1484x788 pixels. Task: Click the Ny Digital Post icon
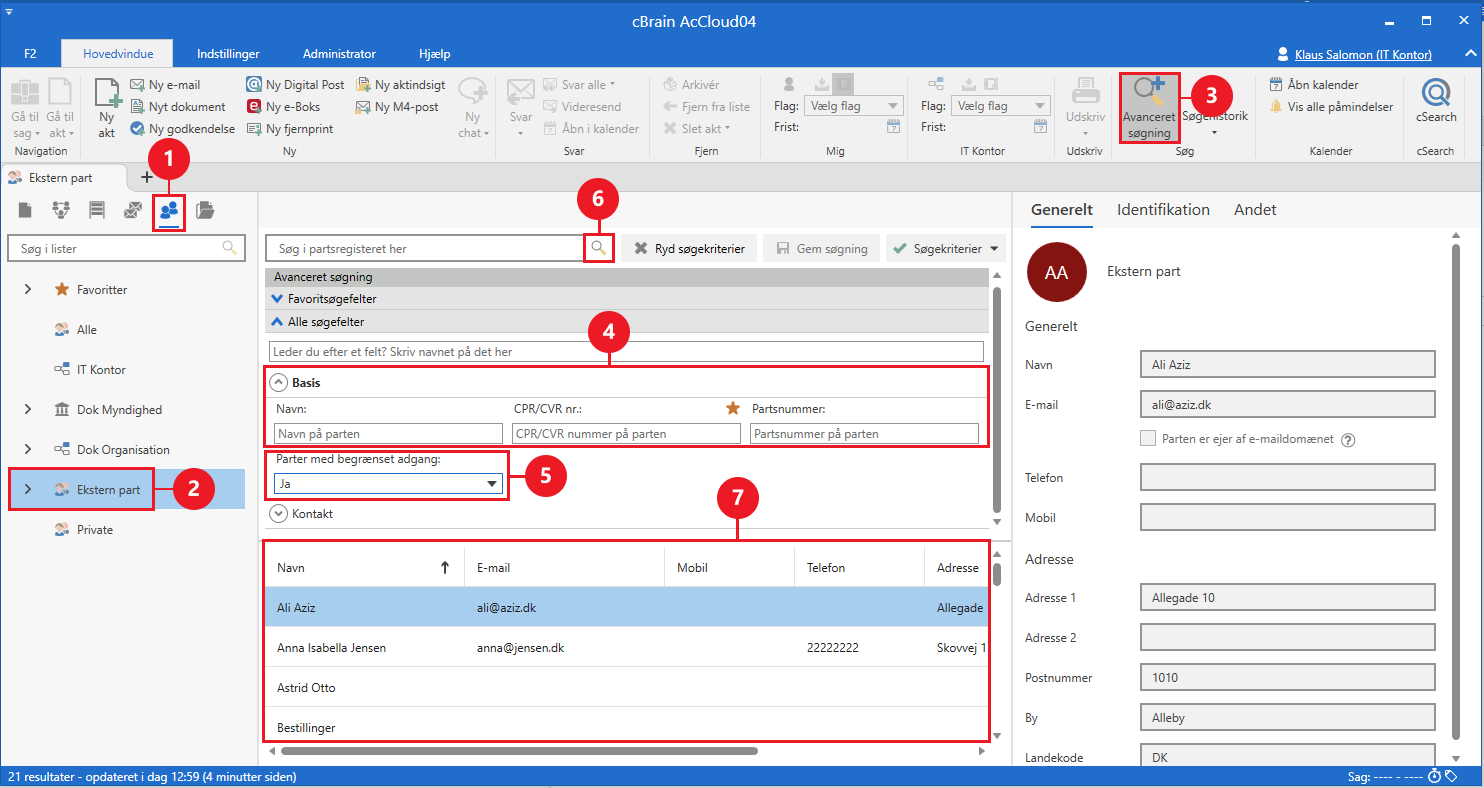pos(255,85)
